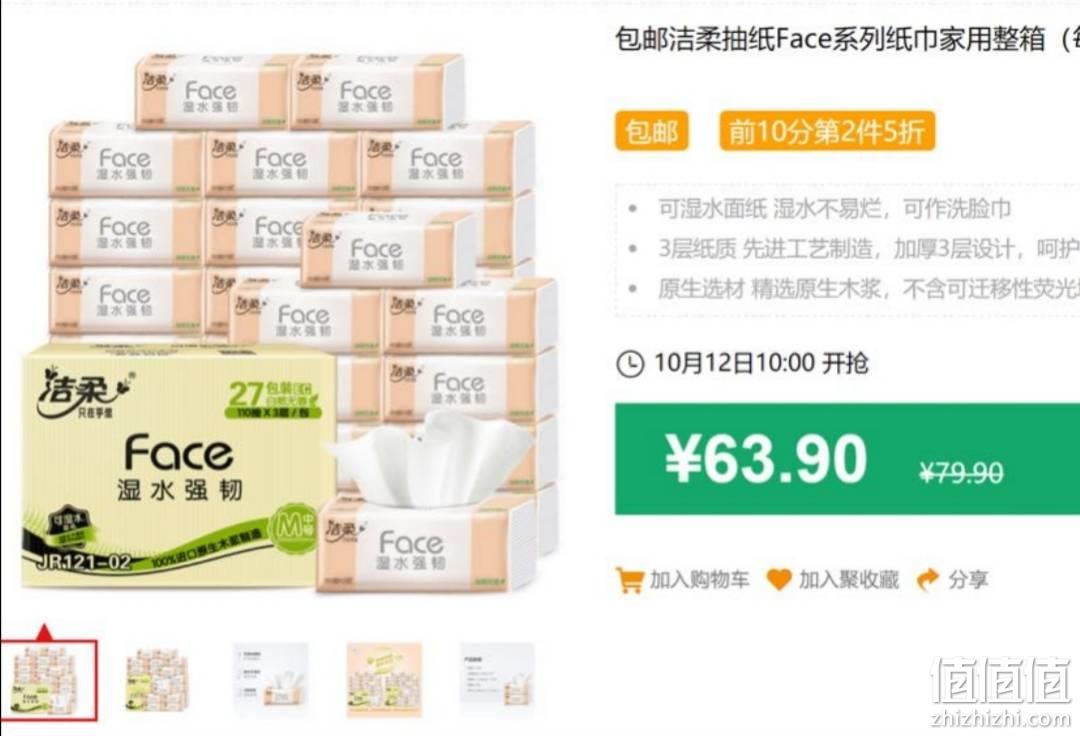Click the clock icon beside sale time
The height and width of the screenshot is (736, 1080).
click(x=630, y=364)
